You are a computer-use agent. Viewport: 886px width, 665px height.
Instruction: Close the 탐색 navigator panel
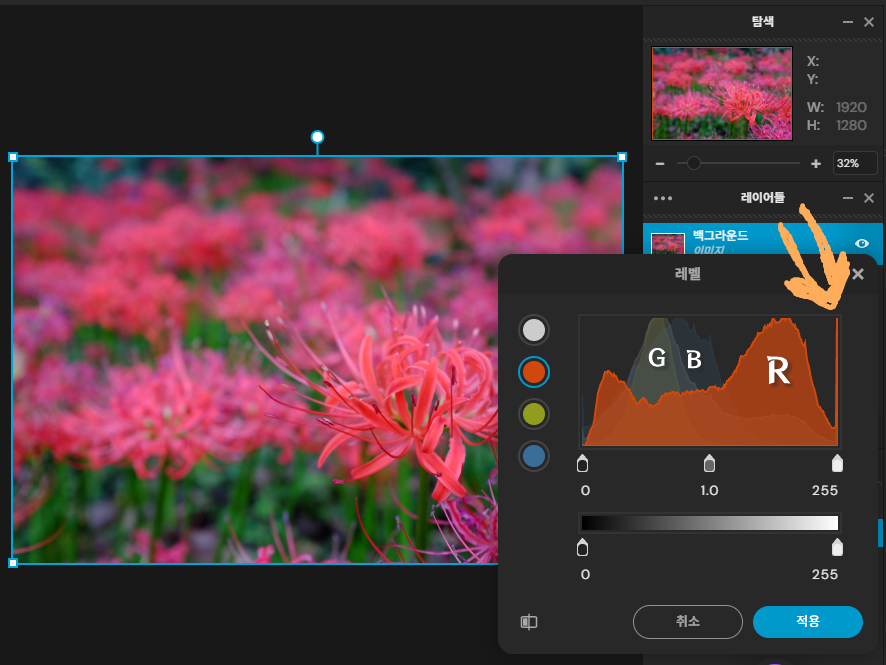[869, 22]
